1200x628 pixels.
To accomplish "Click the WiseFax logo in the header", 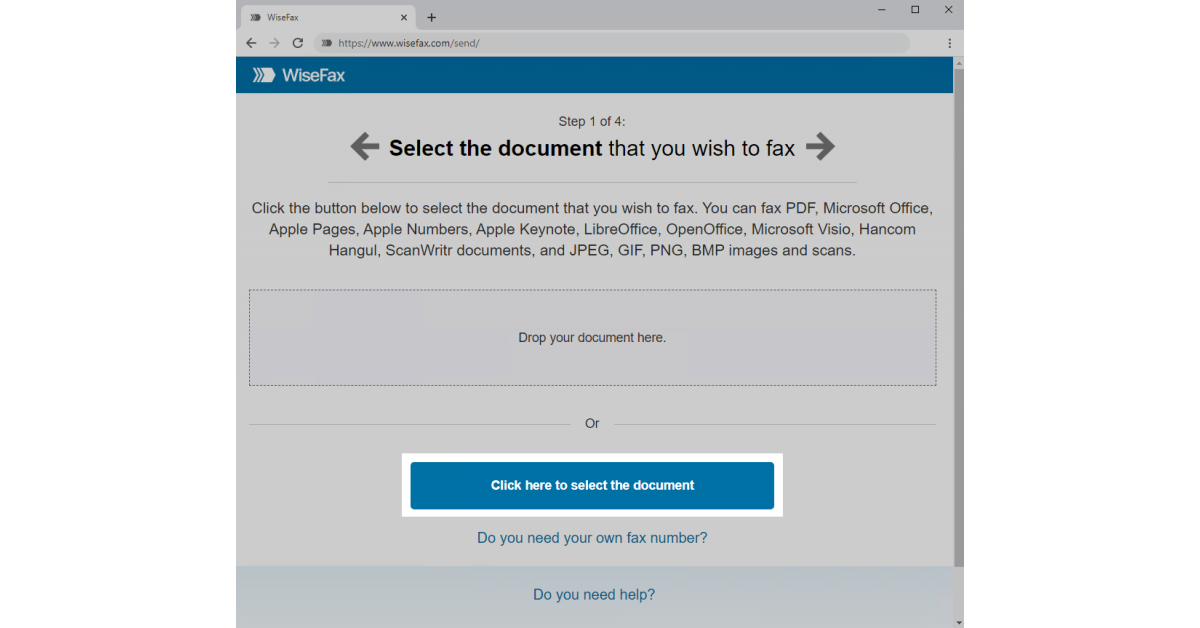I will click(298, 75).
